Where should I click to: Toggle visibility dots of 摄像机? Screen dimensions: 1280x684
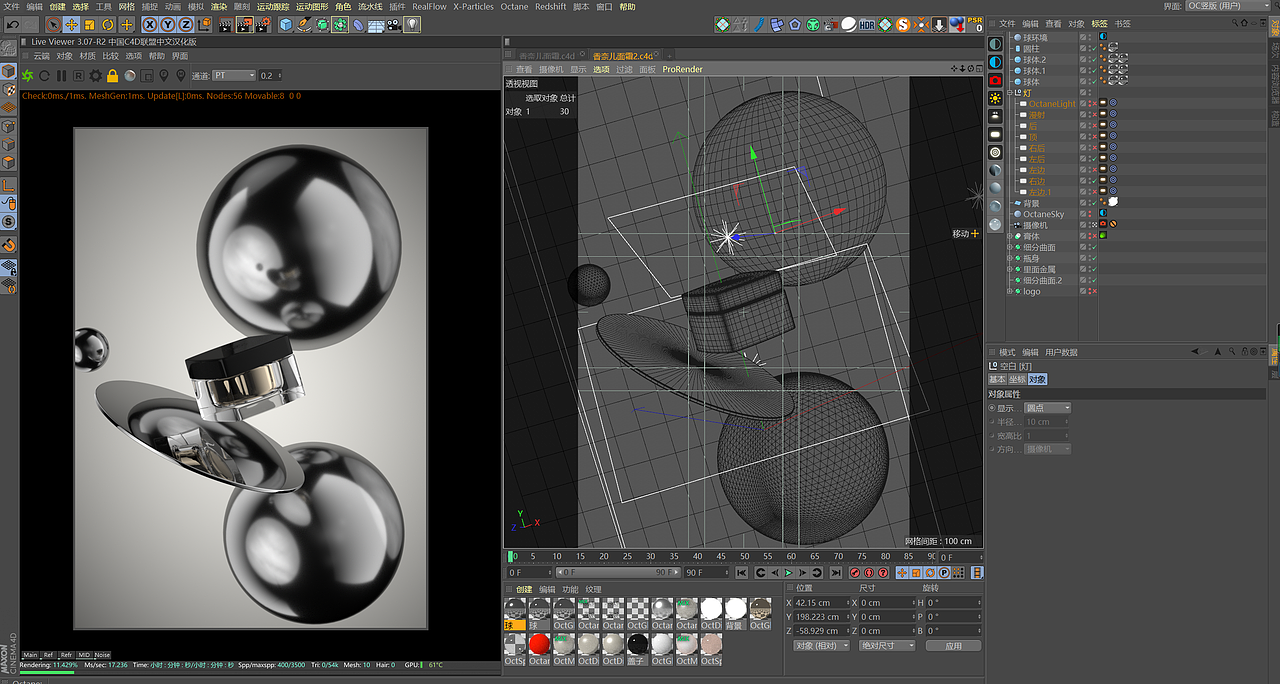point(1090,225)
